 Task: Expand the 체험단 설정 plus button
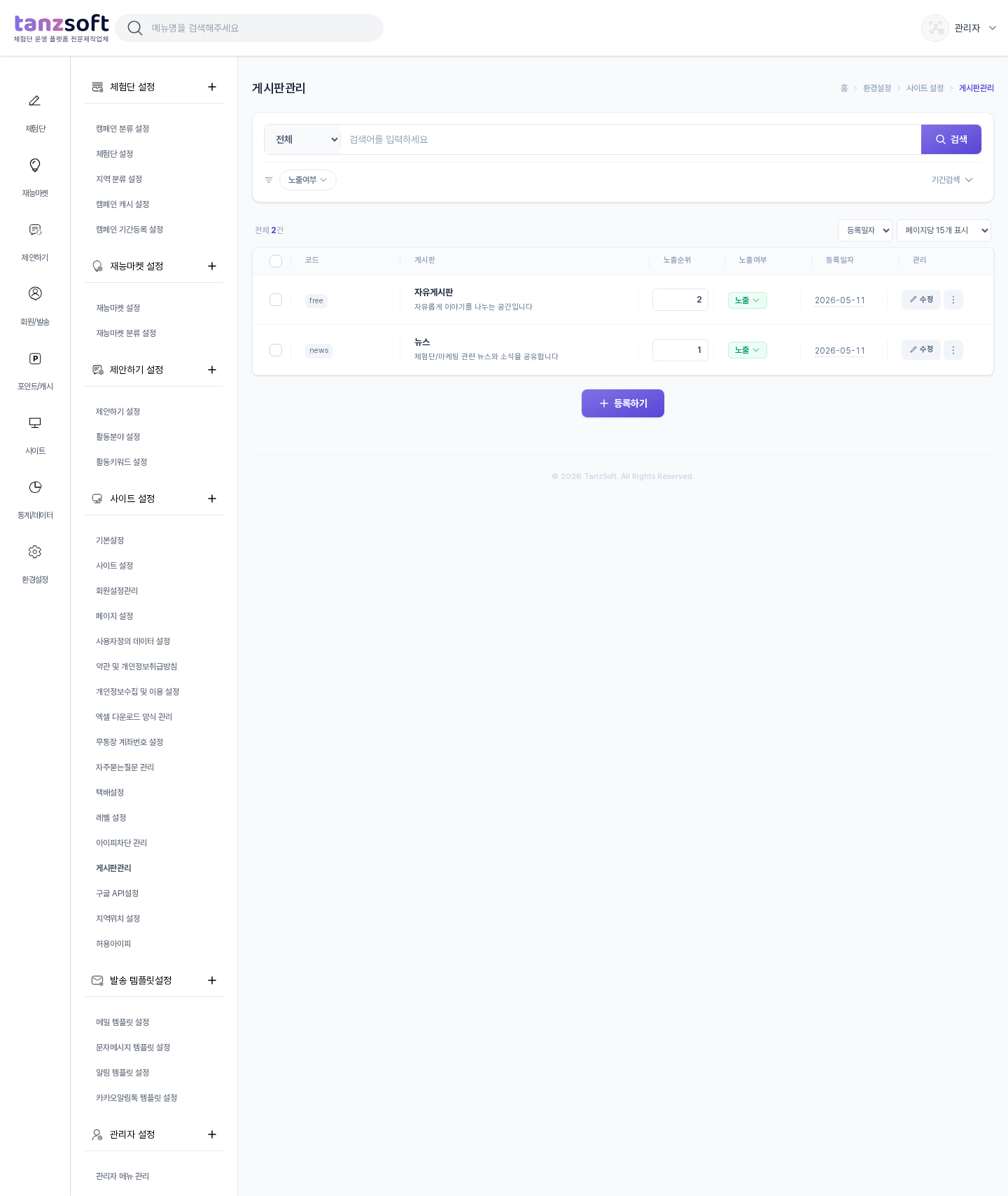[212, 87]
